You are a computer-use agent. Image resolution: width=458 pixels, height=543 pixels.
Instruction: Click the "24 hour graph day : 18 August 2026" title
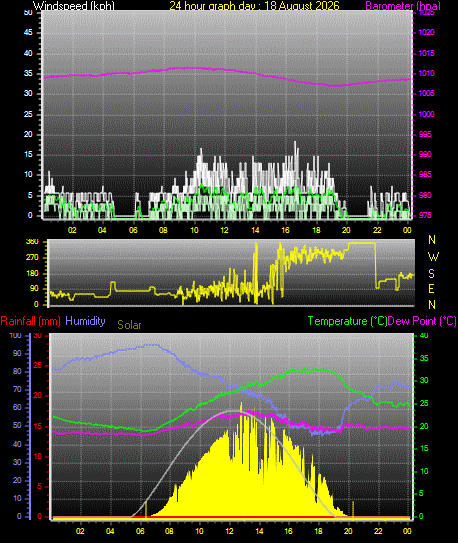(254, 6)
